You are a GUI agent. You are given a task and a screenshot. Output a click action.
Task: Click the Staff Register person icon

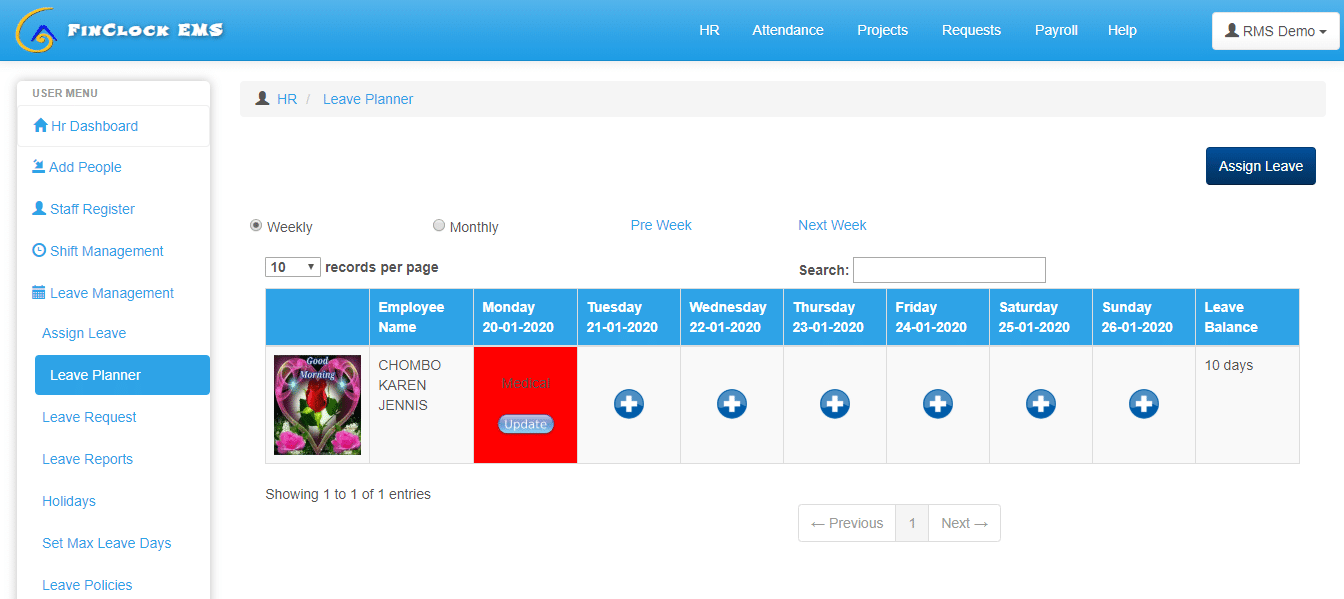coord(38,209)
